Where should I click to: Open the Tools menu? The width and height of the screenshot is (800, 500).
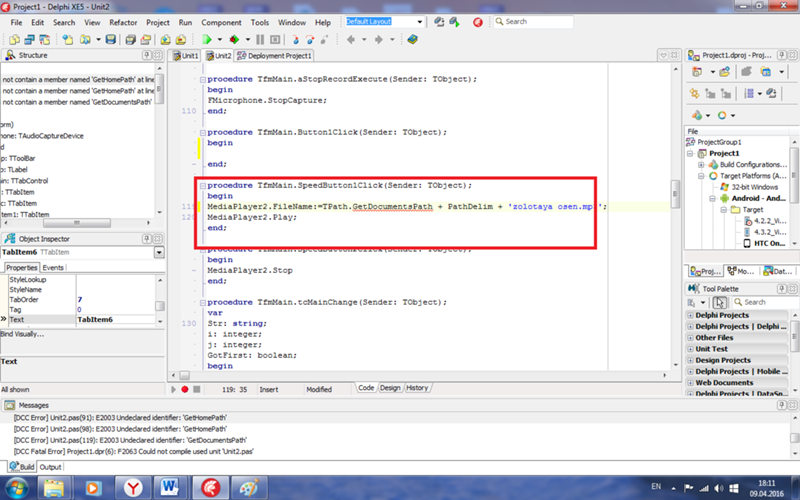260,22
